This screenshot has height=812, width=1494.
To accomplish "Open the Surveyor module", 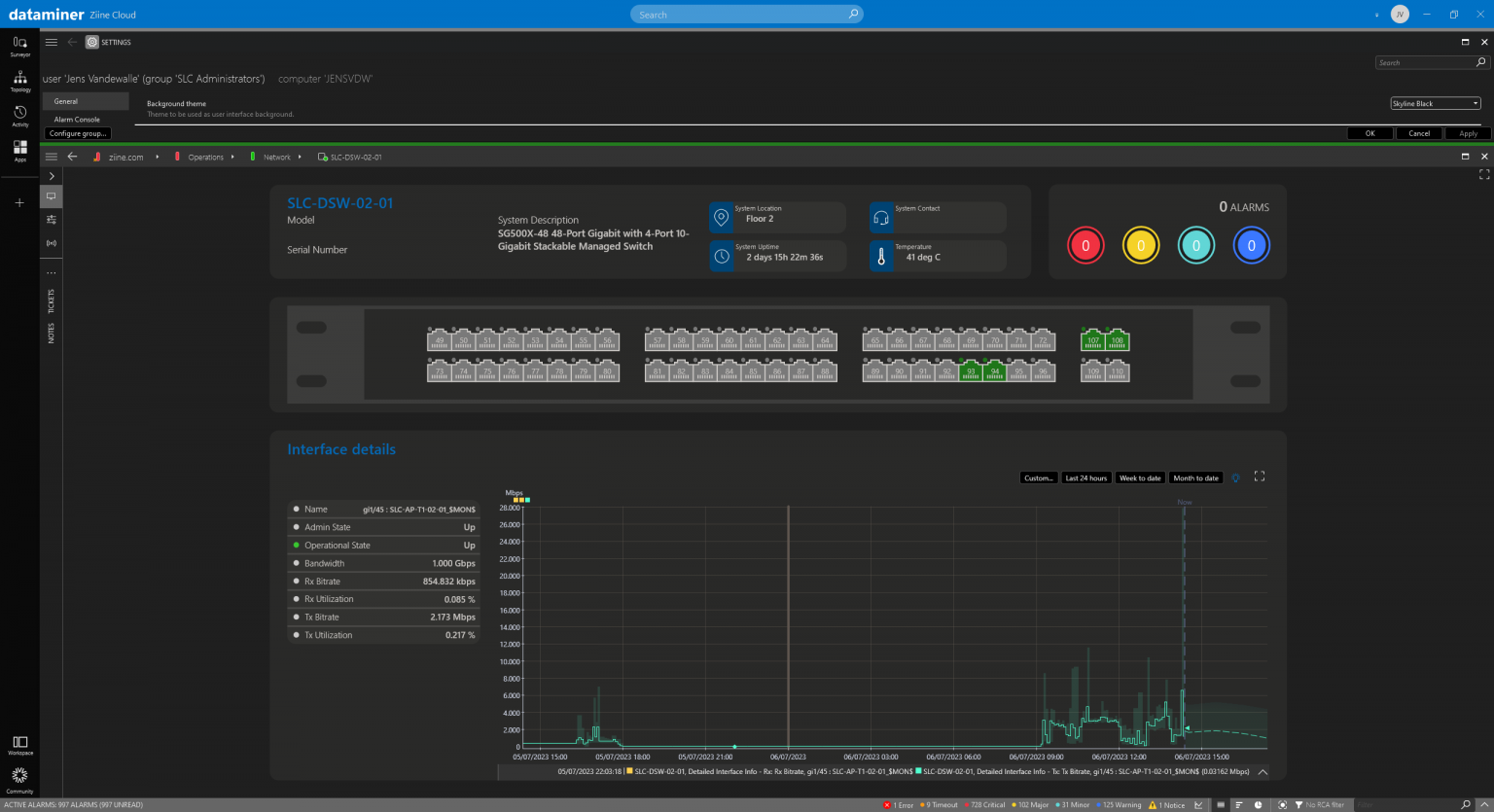I will (x=19, y=46).
